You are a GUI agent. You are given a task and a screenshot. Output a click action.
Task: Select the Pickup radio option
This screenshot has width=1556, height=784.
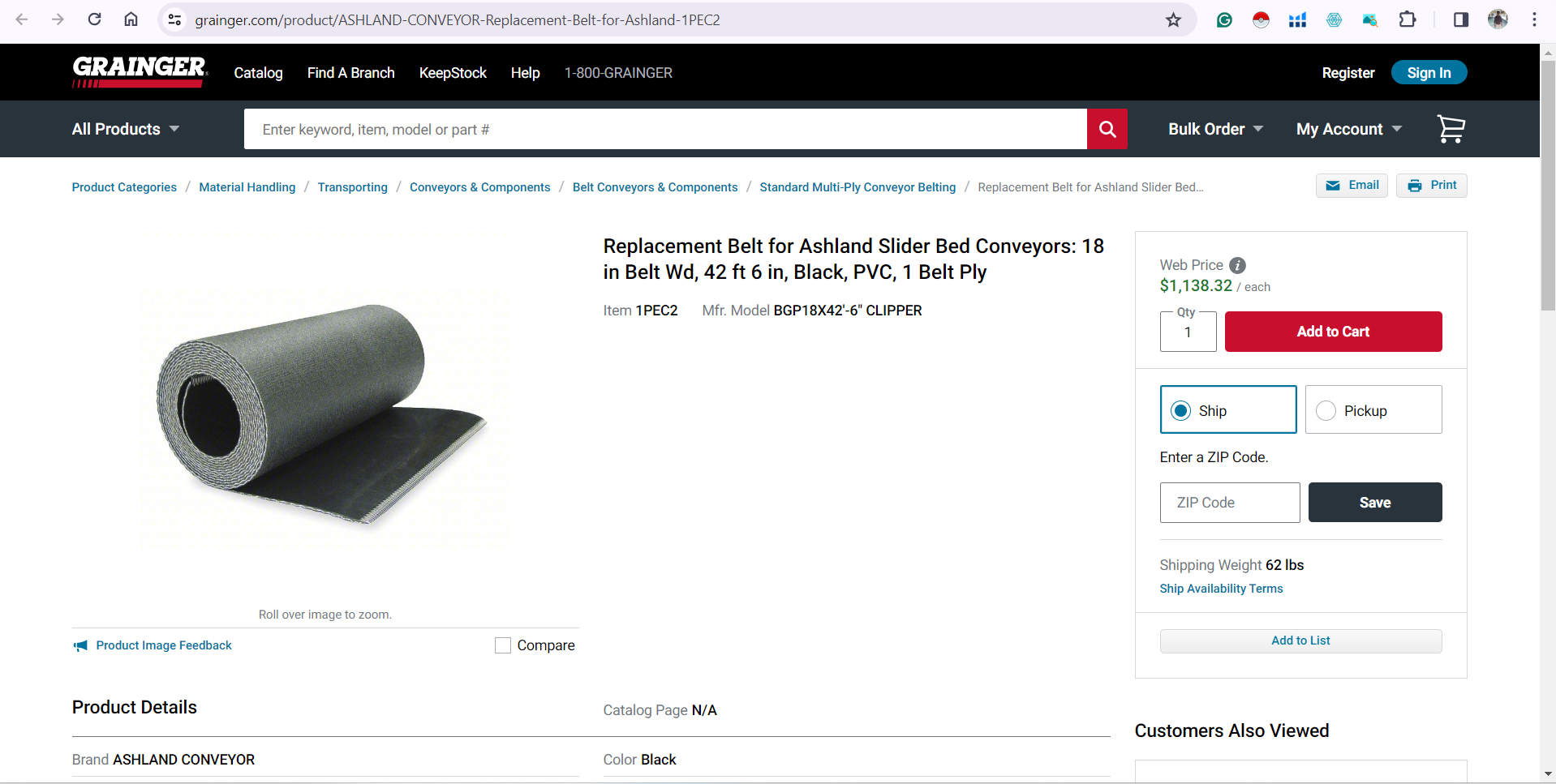(1326, 411)
